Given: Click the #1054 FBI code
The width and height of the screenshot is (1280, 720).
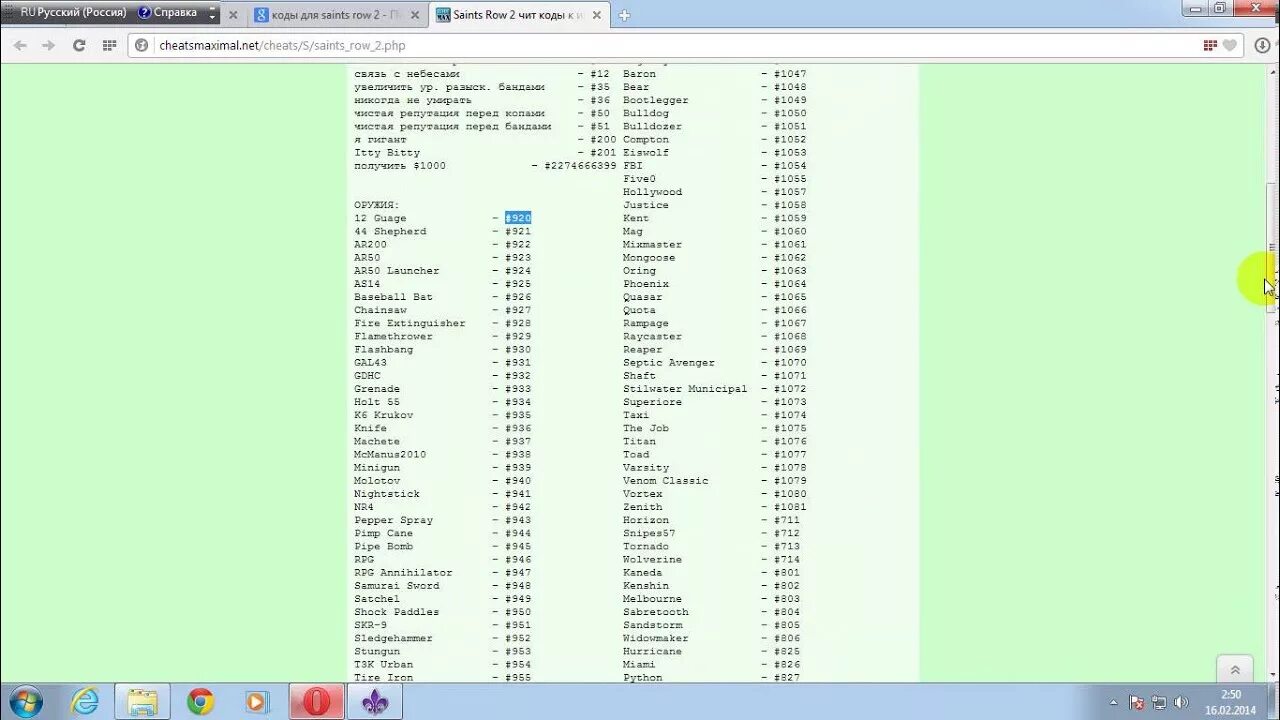Looking at the screenshot, I should click(790, 166).
